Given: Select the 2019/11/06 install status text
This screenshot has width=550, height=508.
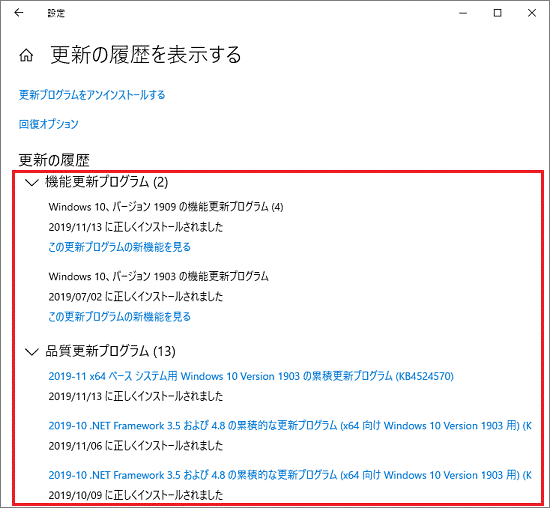Looking at the screenshot, I should click(136, 446).
